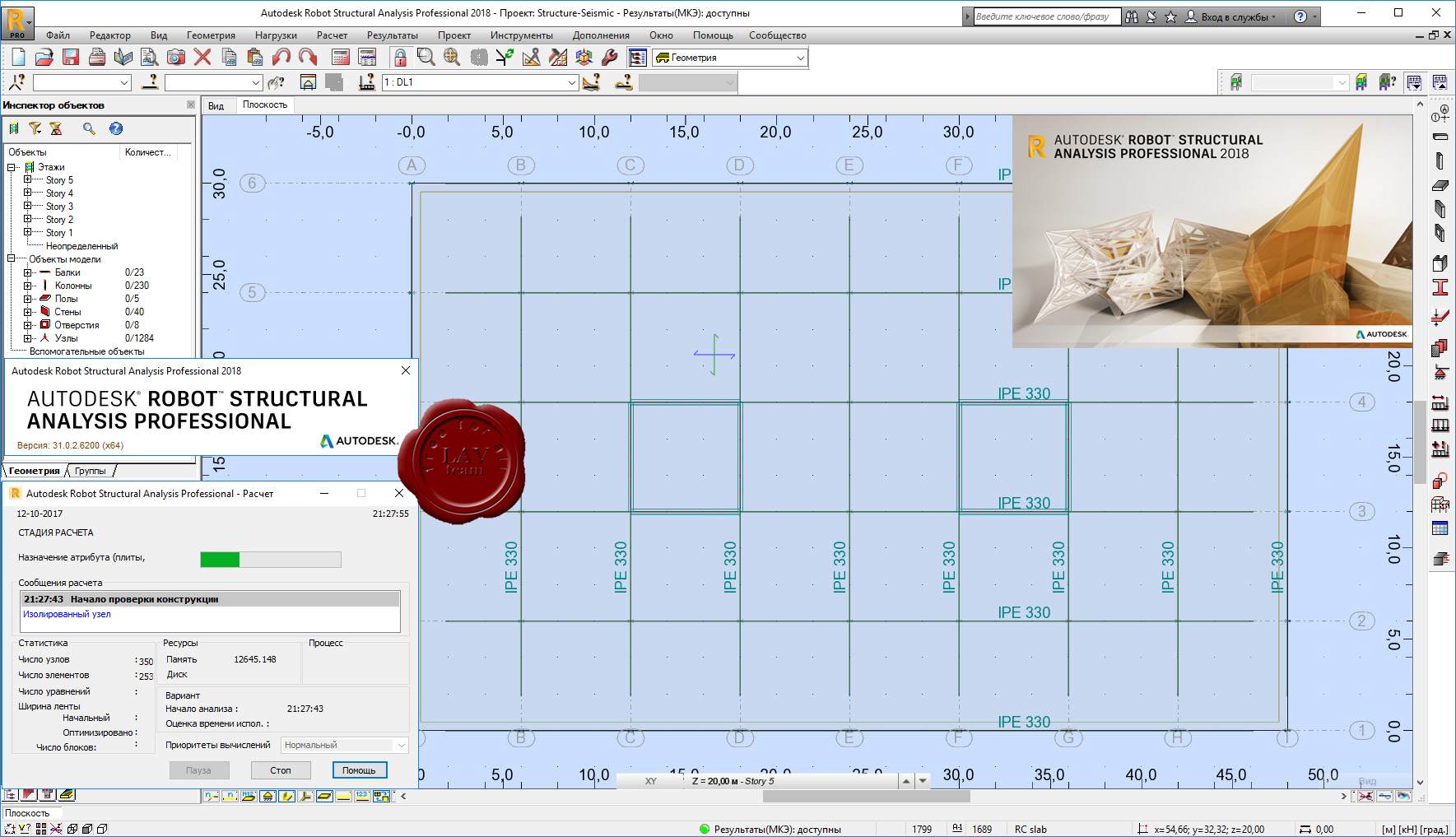Select the Columns tool in right toolbar
This screenshot has height=837, width=1456.
1440,160
